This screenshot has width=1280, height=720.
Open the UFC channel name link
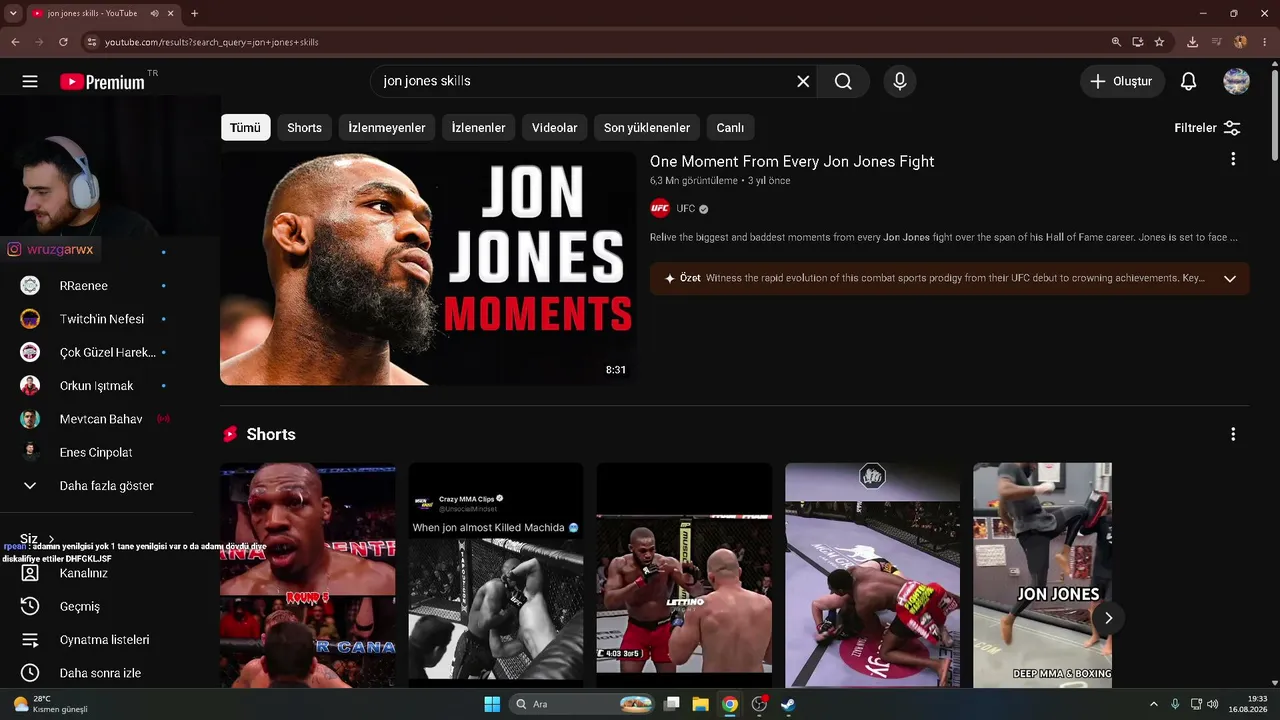tap(686, 209)
